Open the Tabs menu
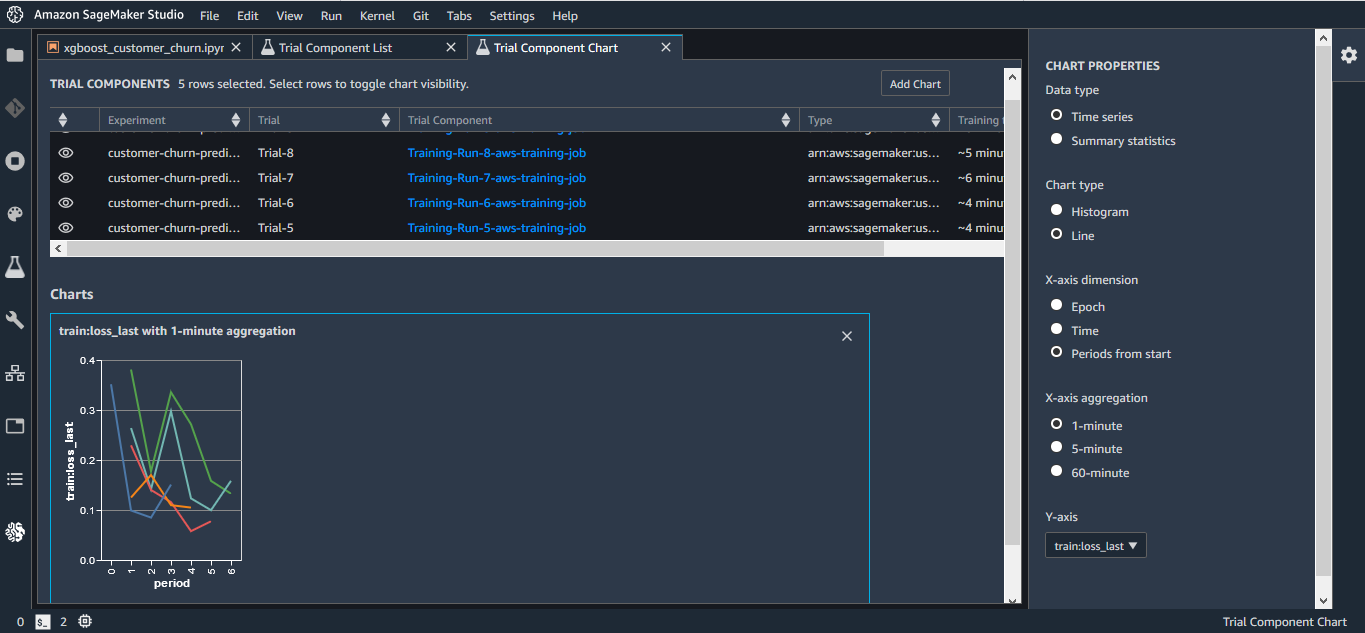The height and width of the screenshot is (633, 1365). [459, 16]
